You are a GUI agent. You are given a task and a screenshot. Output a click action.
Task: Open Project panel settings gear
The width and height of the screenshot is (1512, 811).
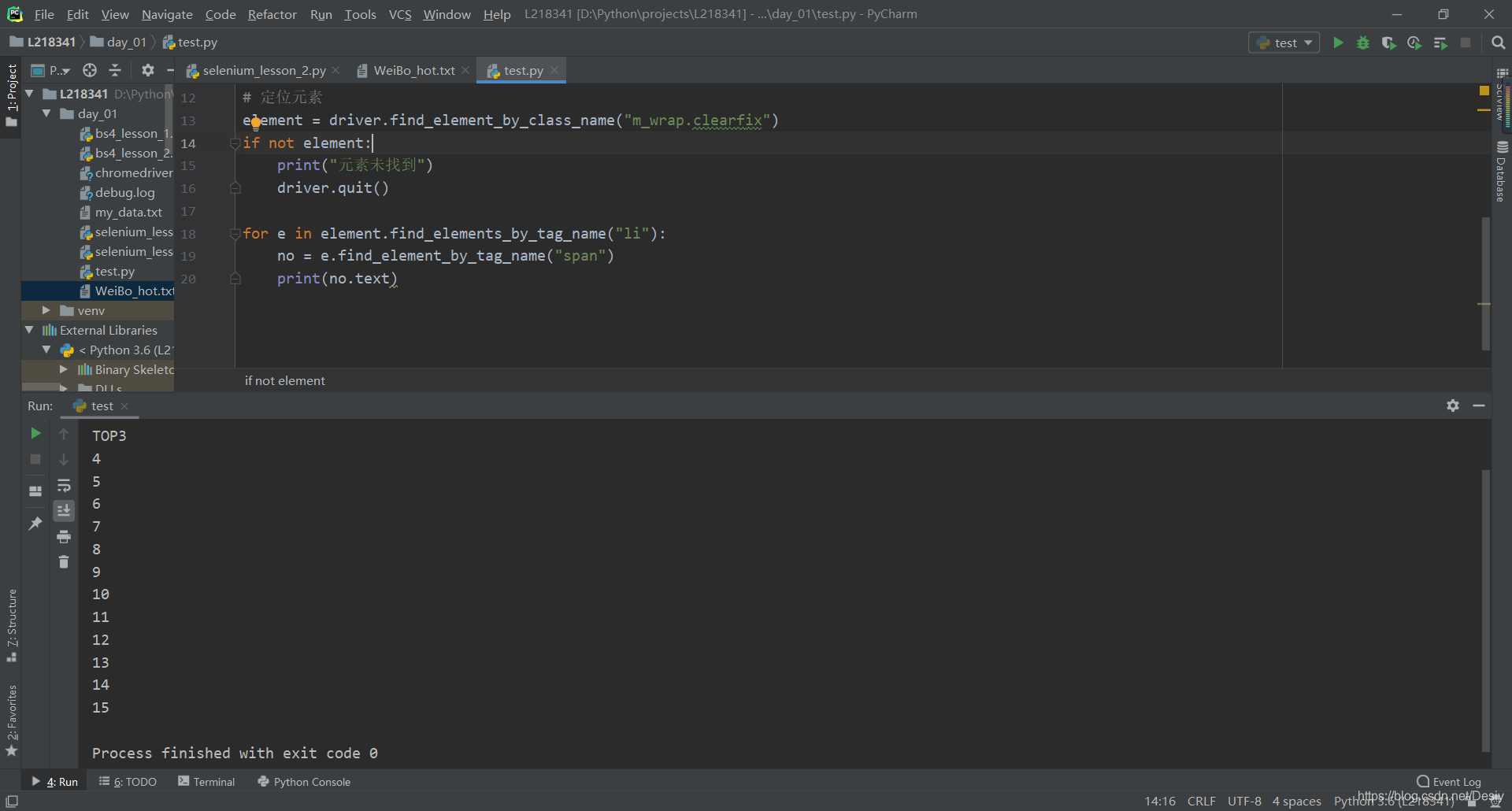(x=147, y=70)
